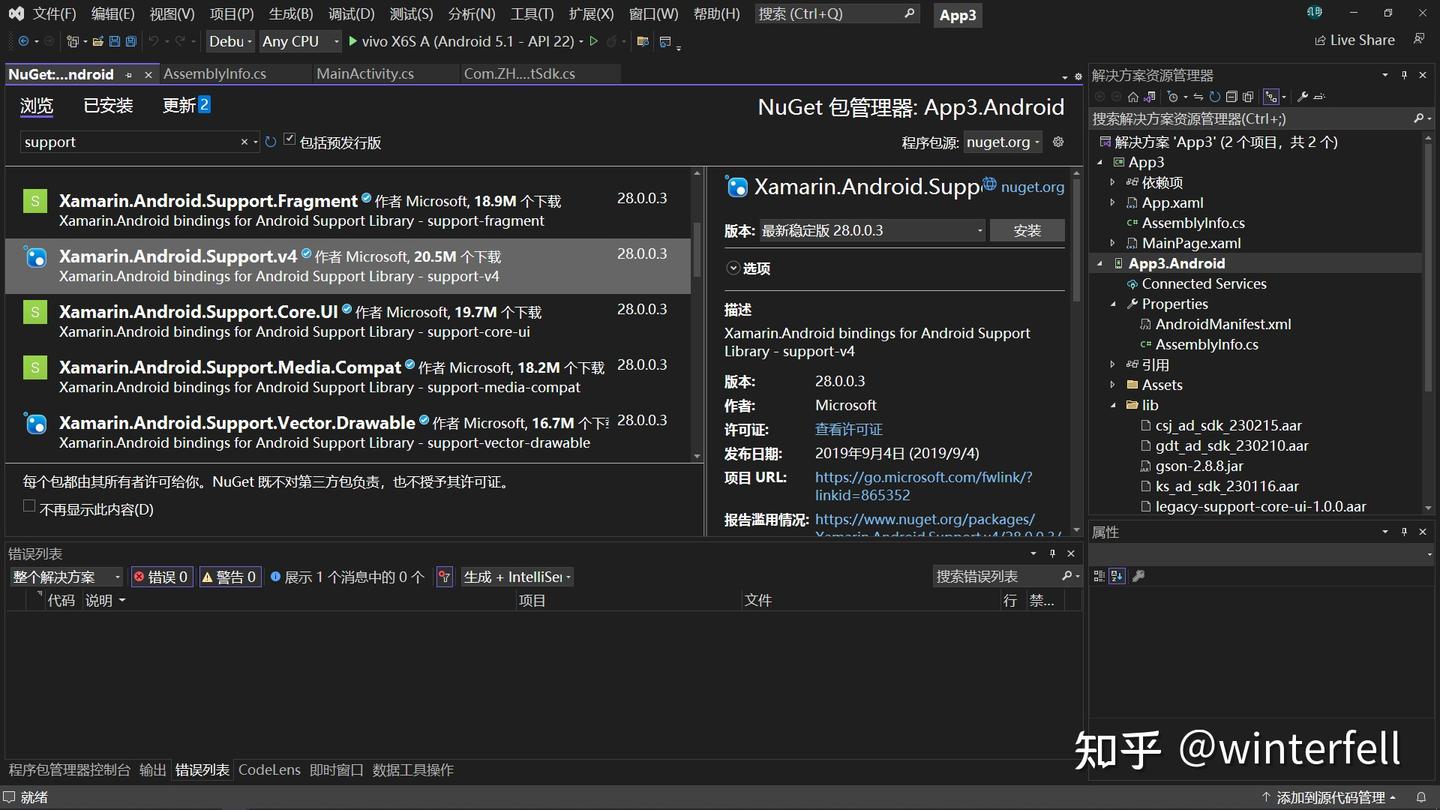This screenshot has height=810, width=1440.
Task: Toggle the Messages filter in error list
Action: (347, 577)
